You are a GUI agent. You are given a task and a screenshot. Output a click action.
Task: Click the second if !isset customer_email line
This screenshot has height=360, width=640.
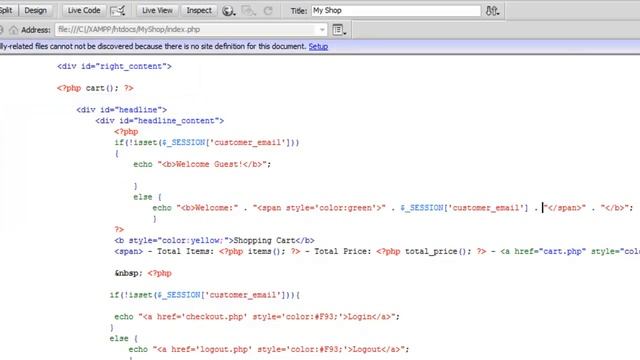(x=204, y=295)
